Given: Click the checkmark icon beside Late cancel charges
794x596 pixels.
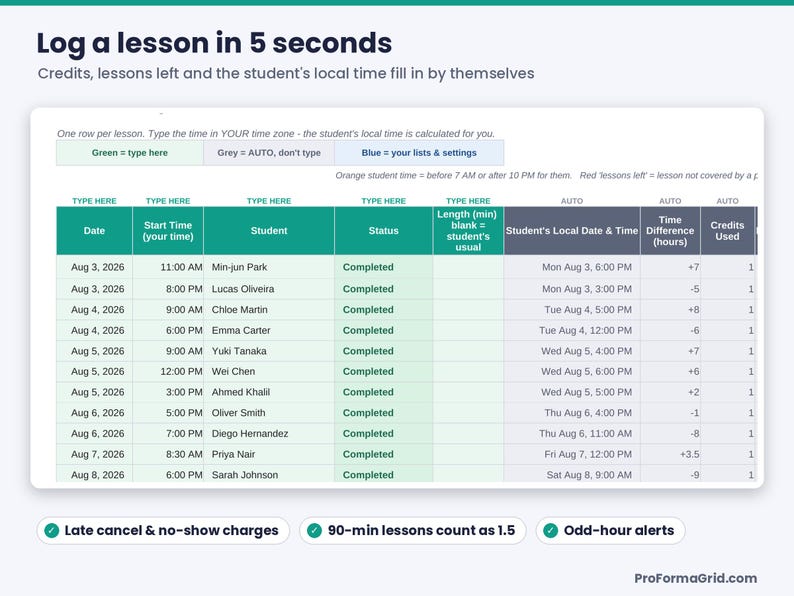Looking at the screenshot, I should [x=52, y=530].
